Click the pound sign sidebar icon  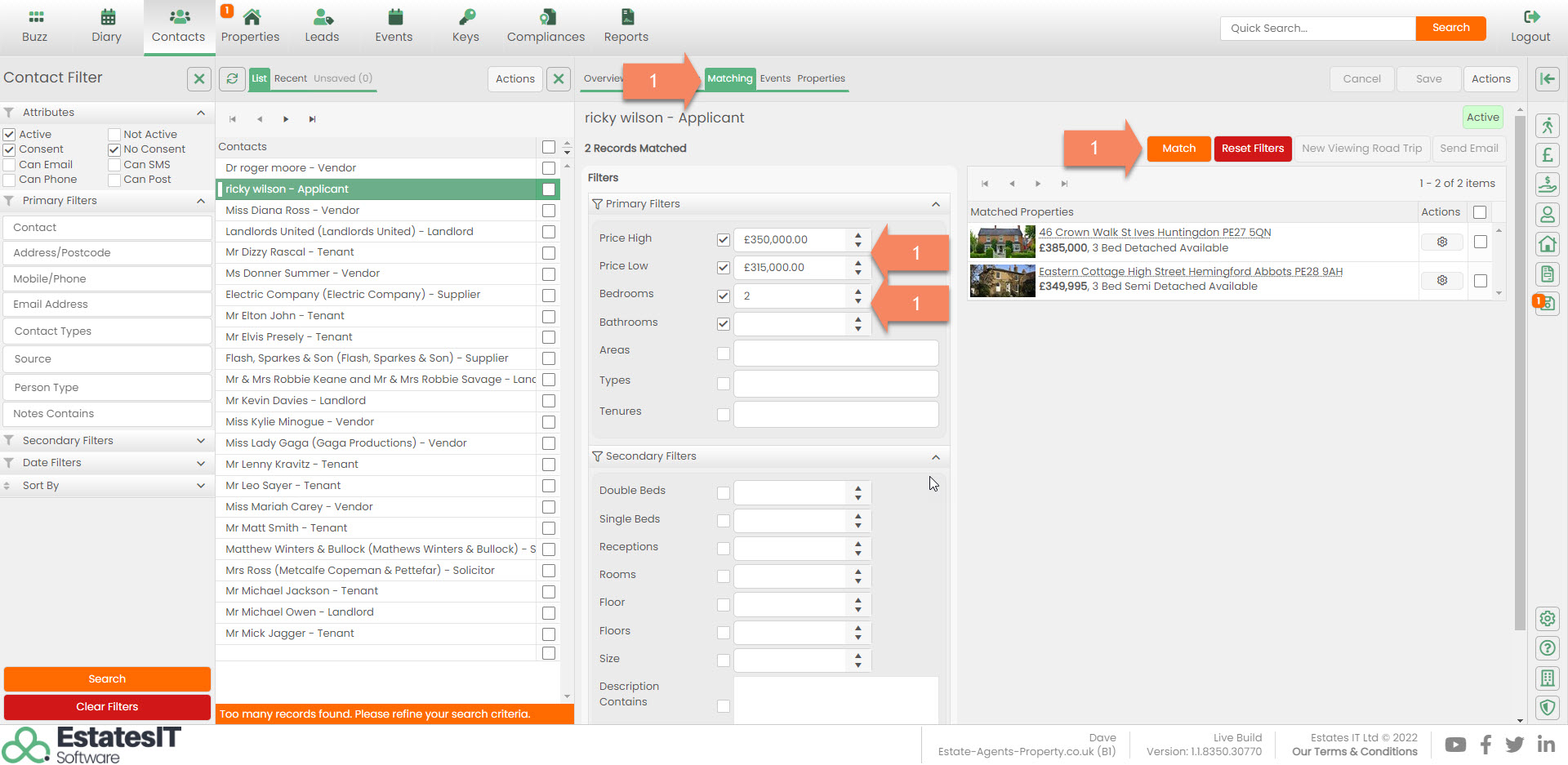(1547, 155)
